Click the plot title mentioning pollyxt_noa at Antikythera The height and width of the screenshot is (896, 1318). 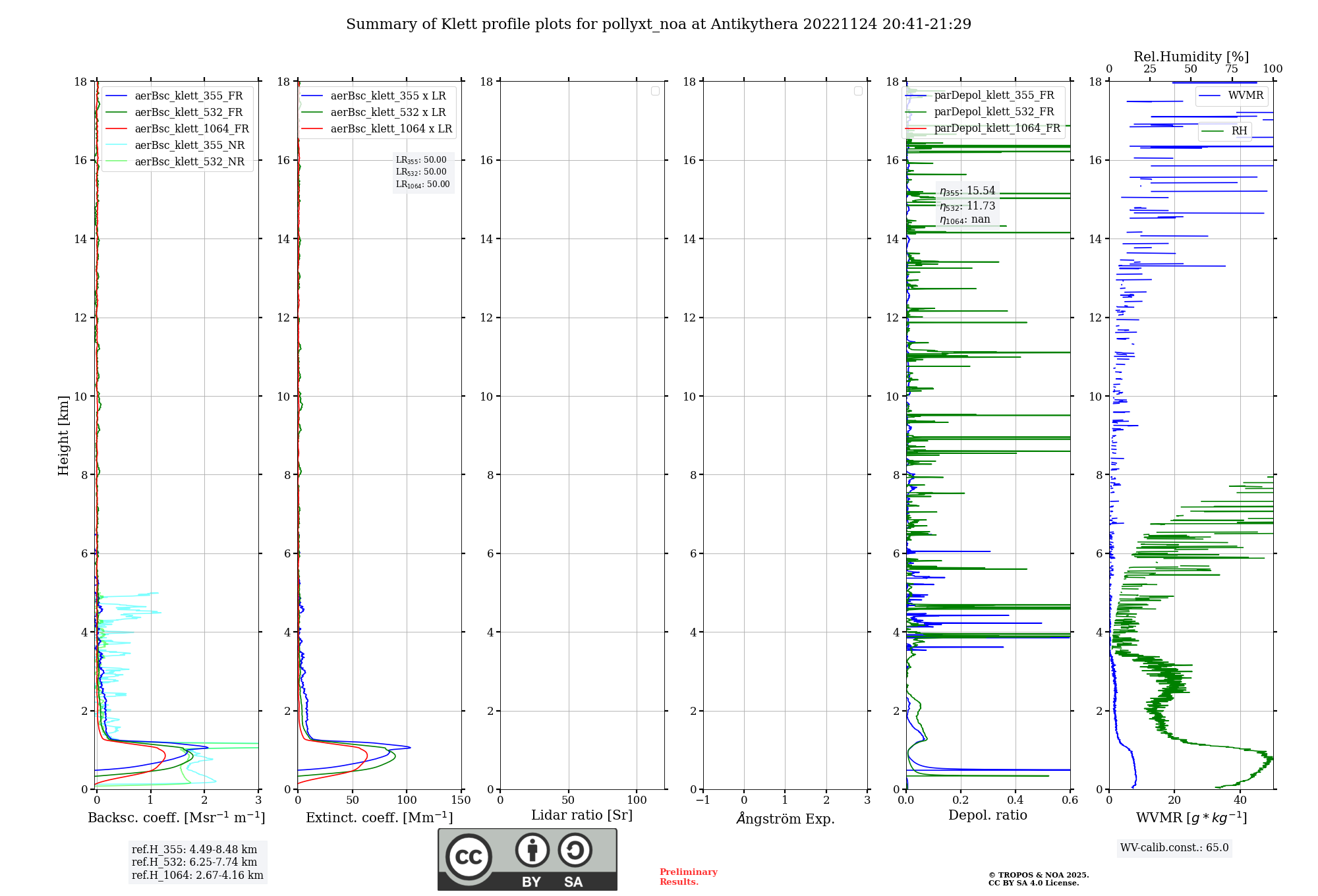(x=658, y=24)
